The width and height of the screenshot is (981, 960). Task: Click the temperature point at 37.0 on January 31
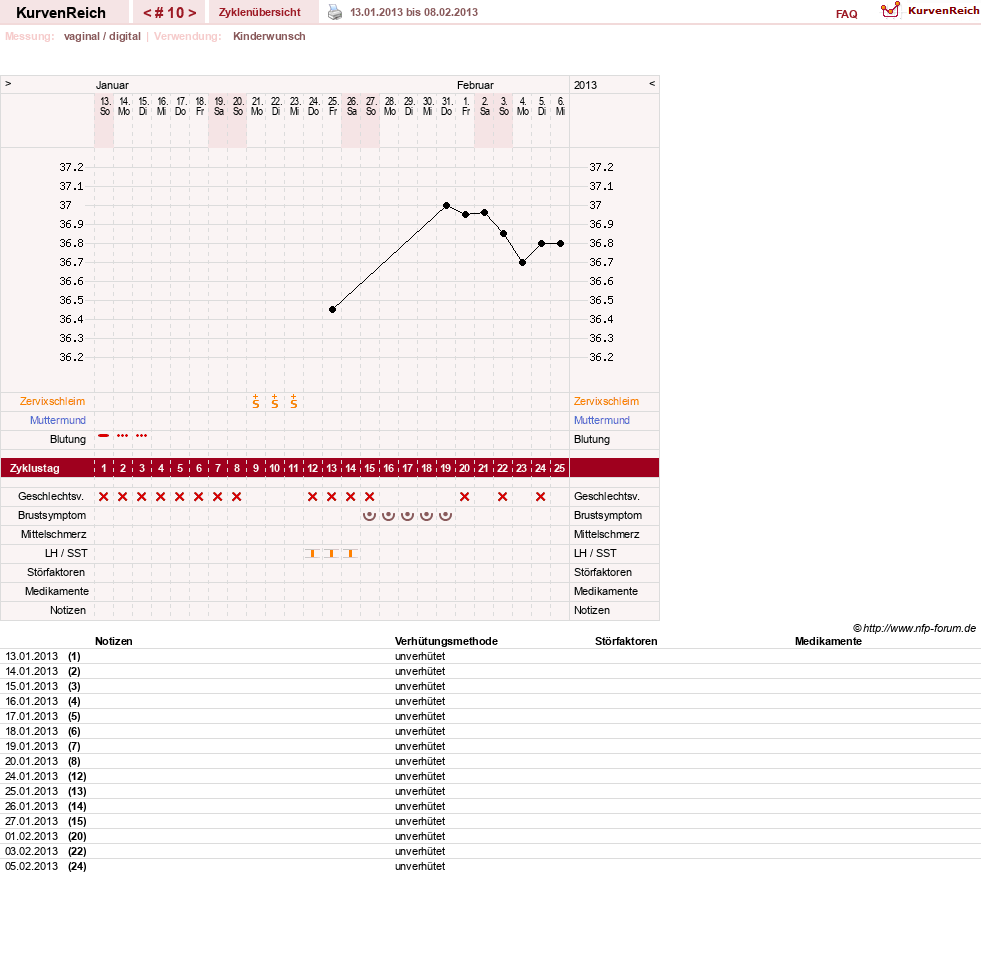pos(446,205)
